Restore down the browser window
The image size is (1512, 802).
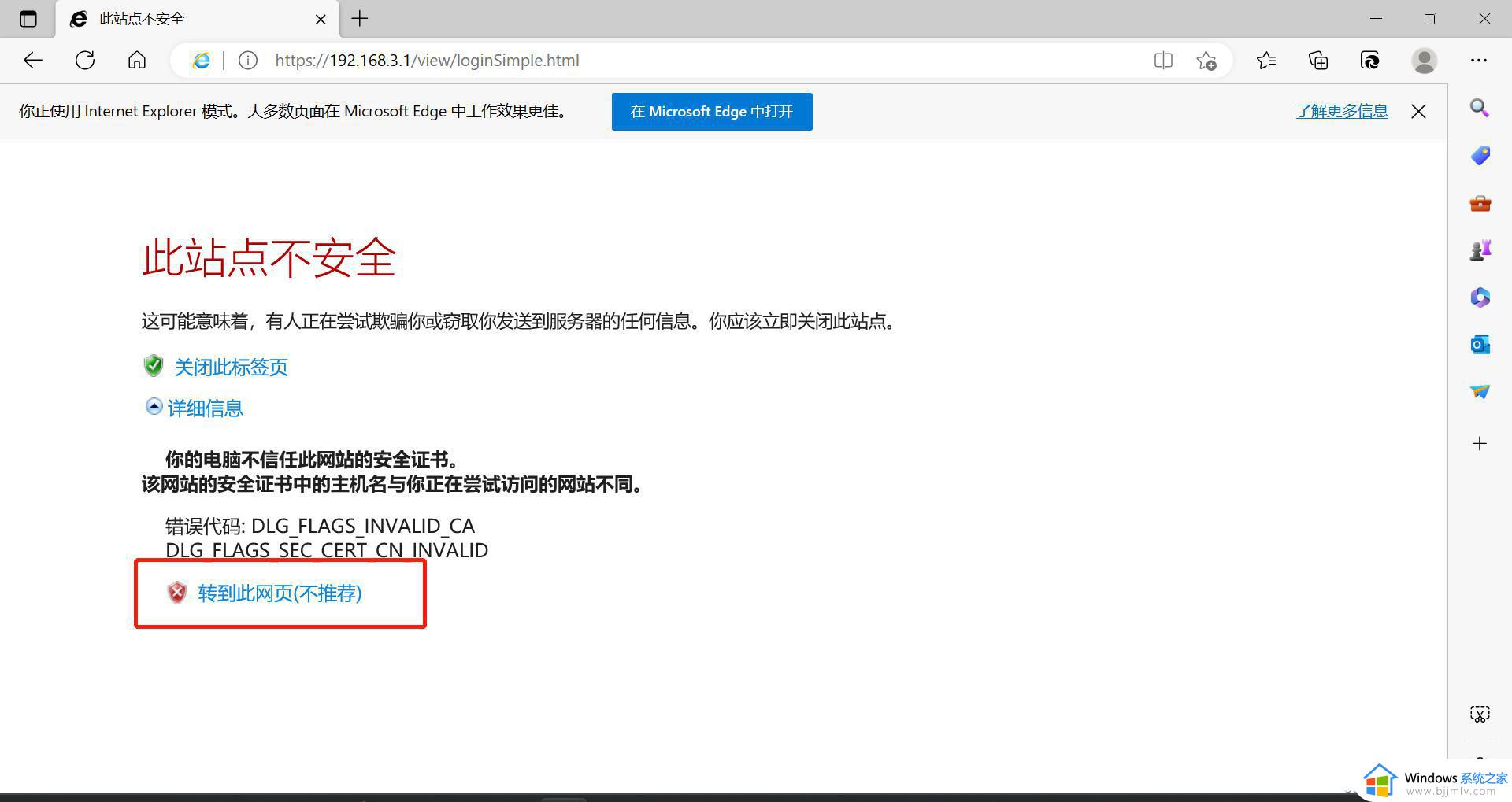pos(1430,19)
